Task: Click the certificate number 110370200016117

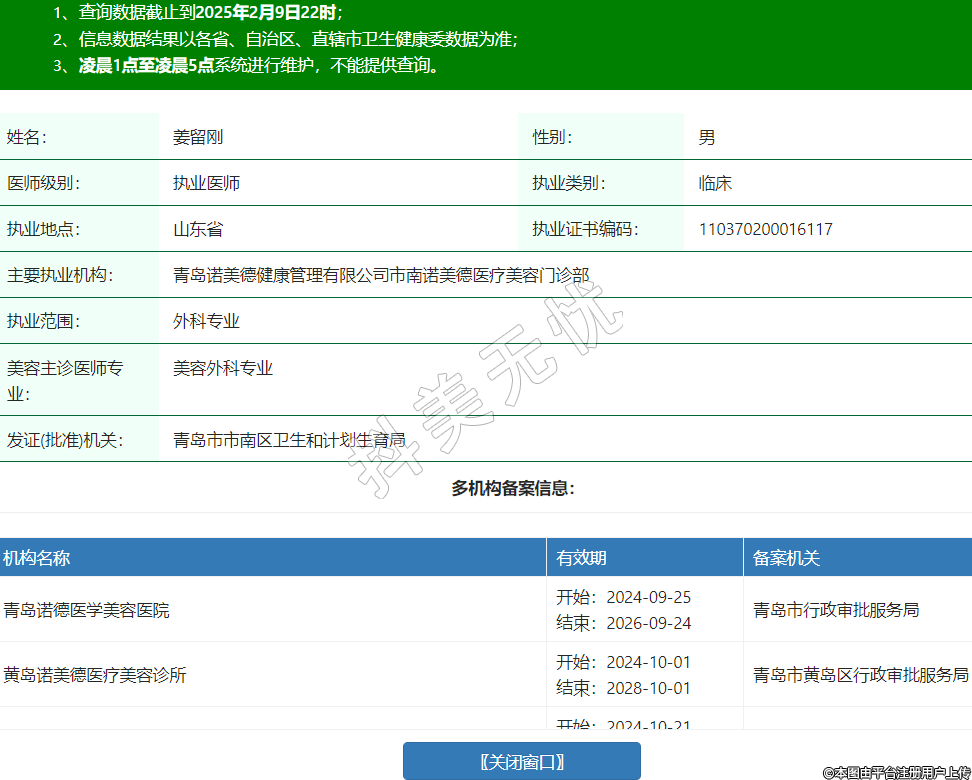Action: (765, 229)
